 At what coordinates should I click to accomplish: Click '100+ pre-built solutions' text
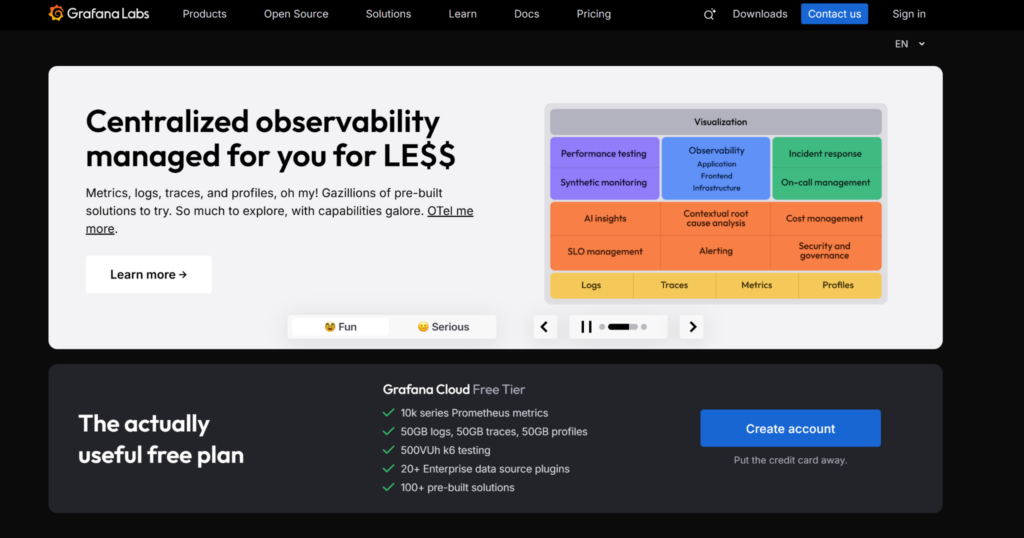click(x=457, y=488)
